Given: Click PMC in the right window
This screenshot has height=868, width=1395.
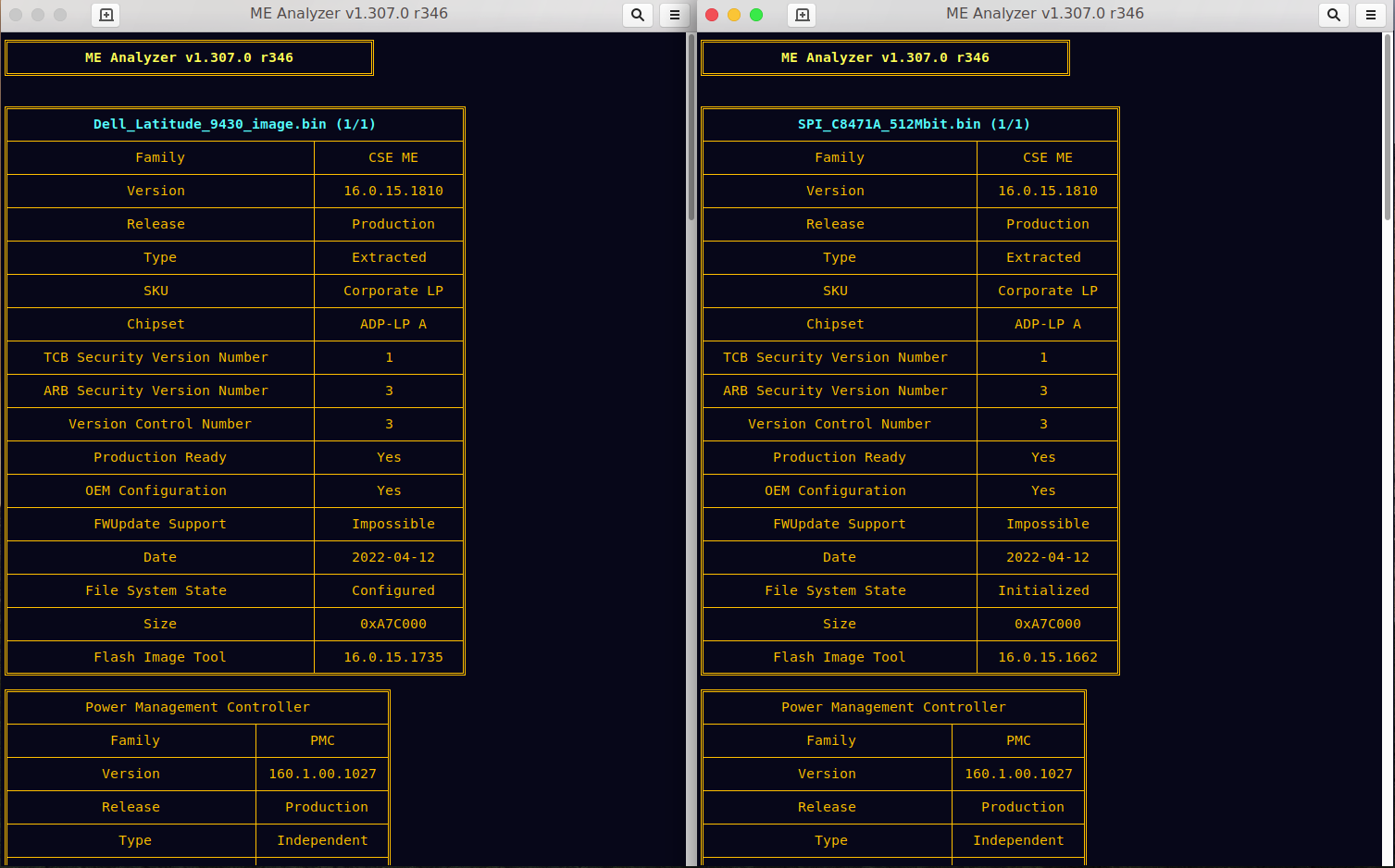Looking at the screenshot, I should 1018,740.
